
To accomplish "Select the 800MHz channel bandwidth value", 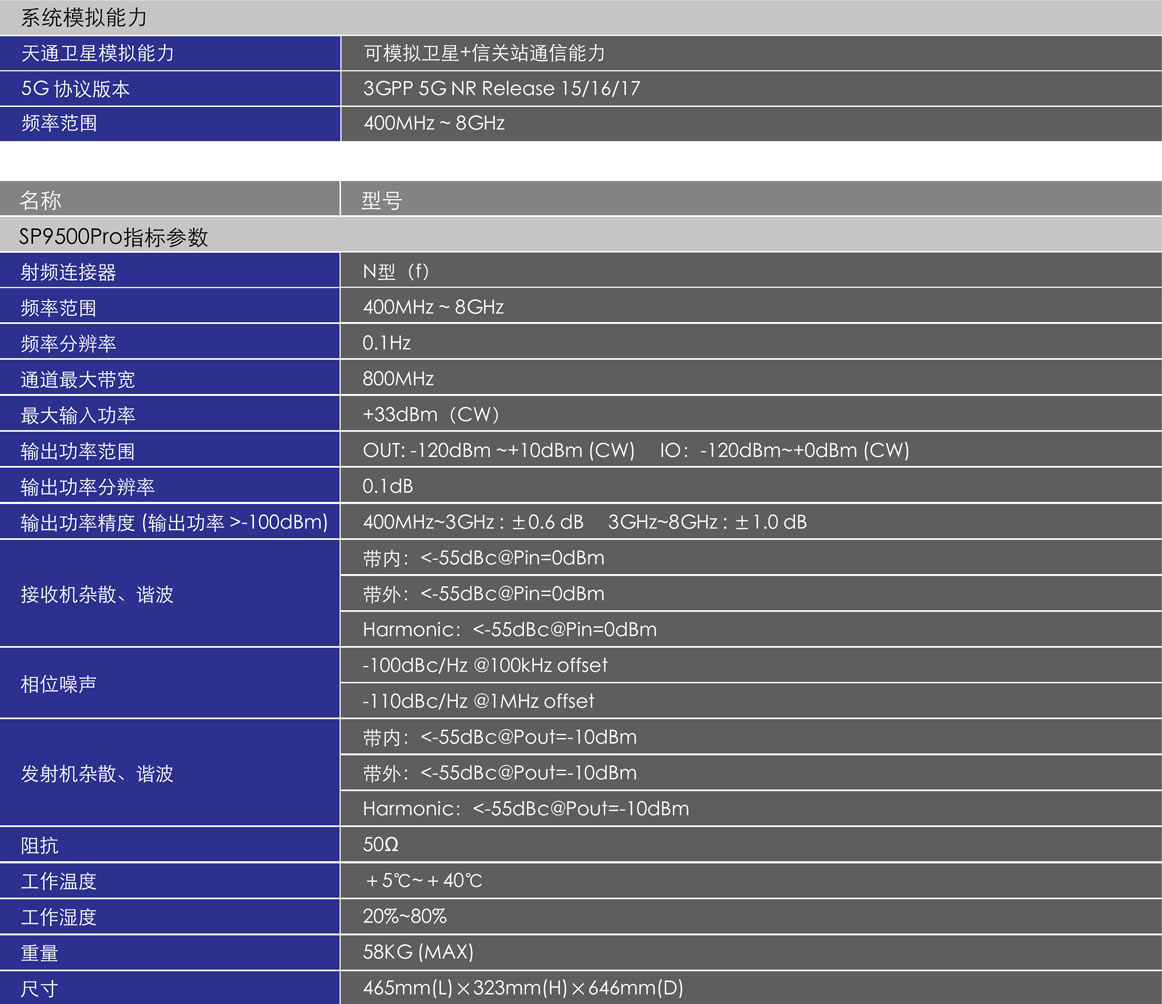I will tap(398, 379).
